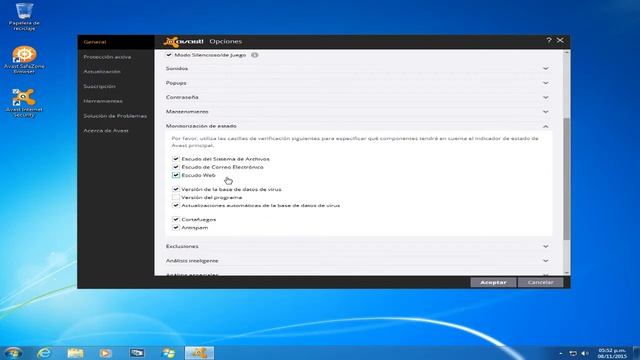Click the scrollbar down arrow
Viewport: 640px width, 360px height.
point(567,272)
